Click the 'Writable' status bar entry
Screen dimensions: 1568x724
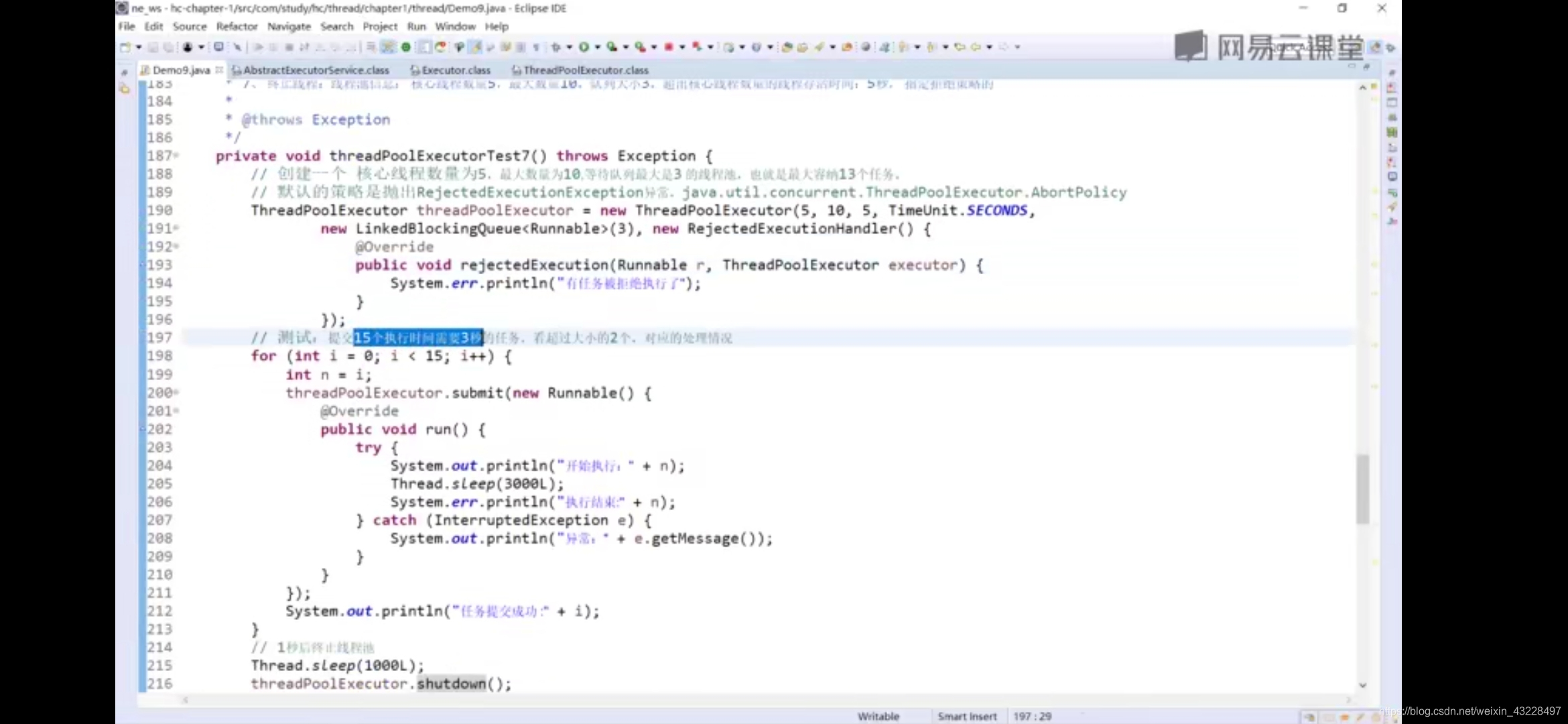tap(878, 716)
